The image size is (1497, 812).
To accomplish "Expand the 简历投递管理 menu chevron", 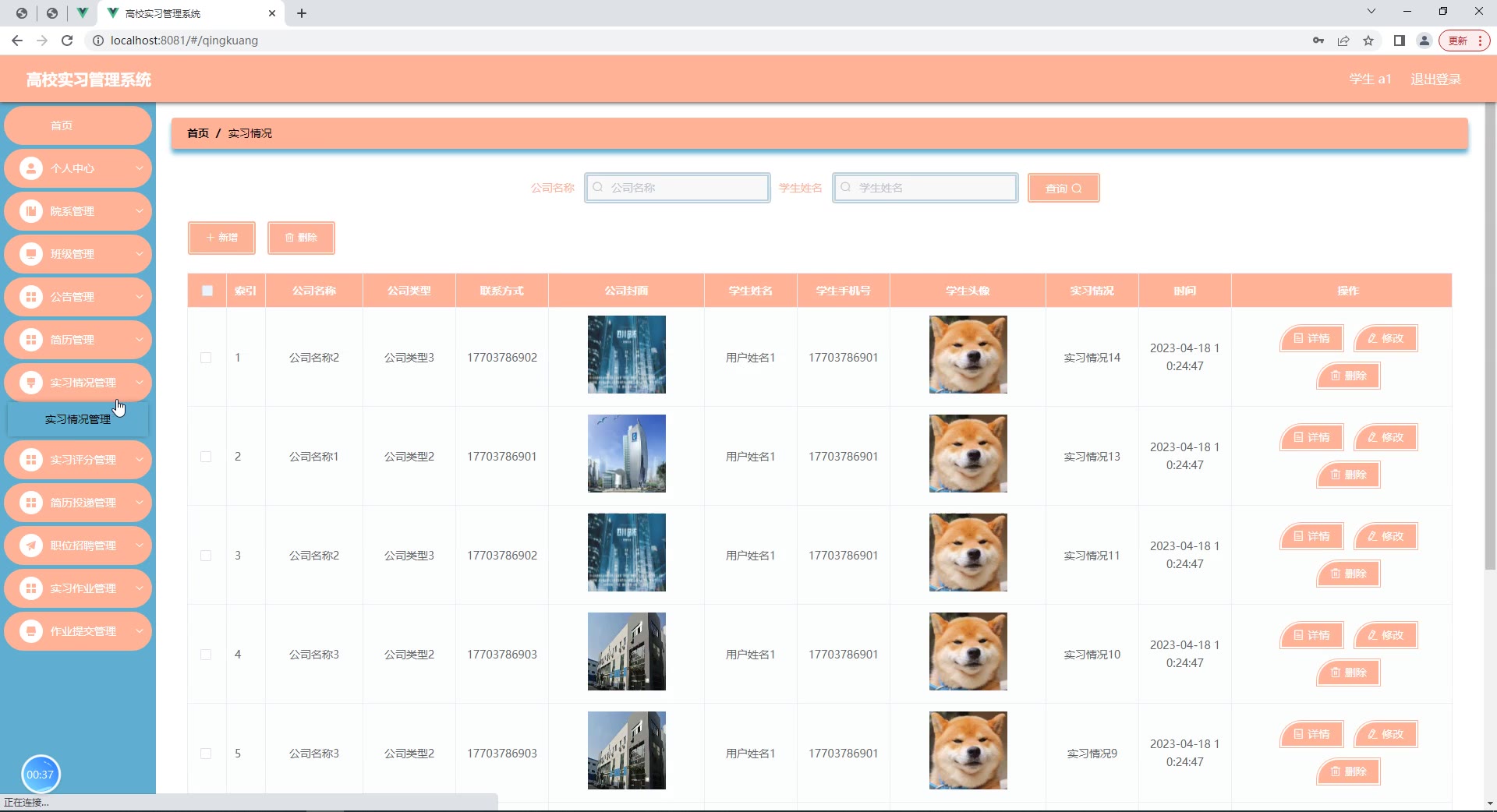I will click(x=140, y=503).
